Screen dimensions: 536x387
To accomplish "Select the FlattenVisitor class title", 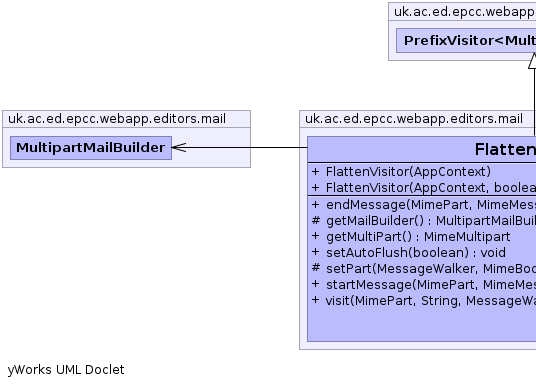I will click(x=505, y=149).
